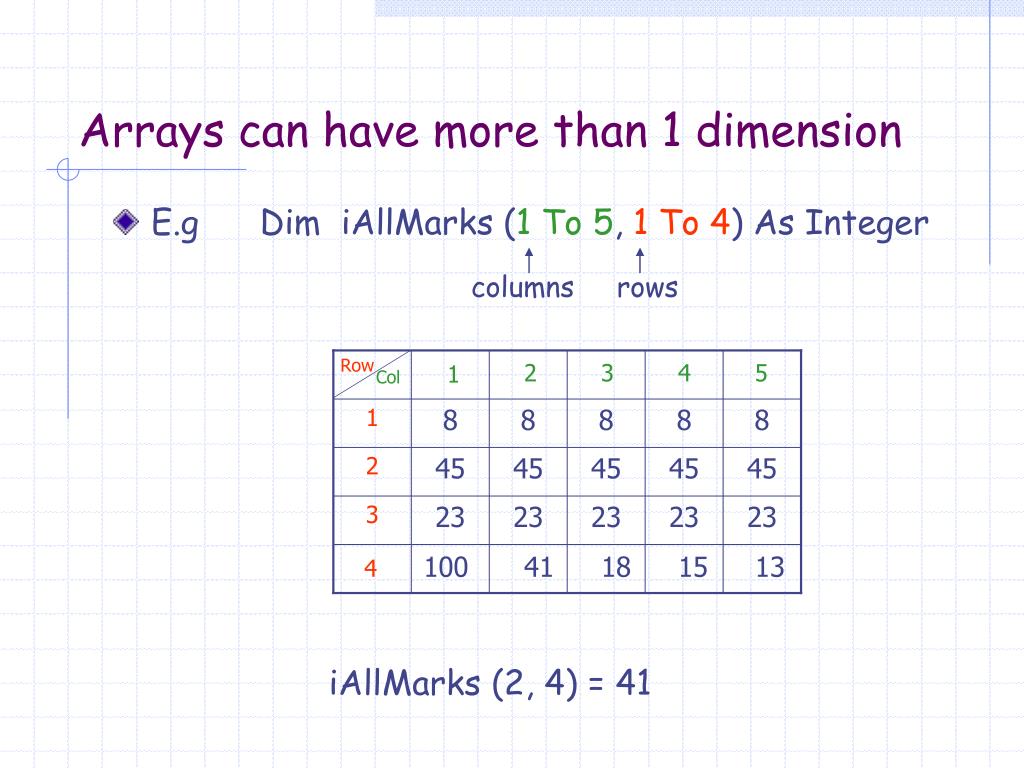The height and width of the screenshot is (768, 1024).
Task: Select green column header 2
Action: pos(530,374)
